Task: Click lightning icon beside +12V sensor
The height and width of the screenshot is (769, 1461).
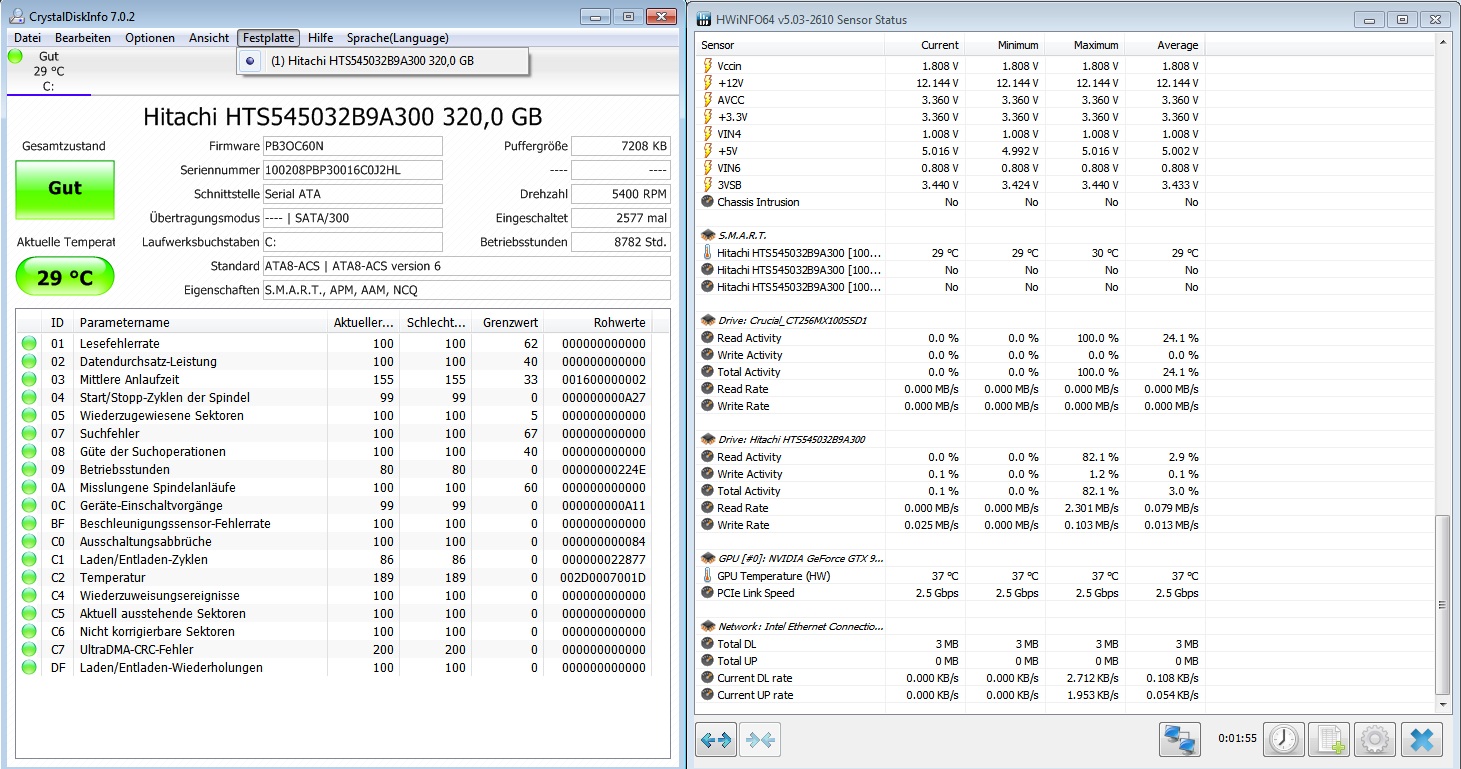Action: pos(708,83)
